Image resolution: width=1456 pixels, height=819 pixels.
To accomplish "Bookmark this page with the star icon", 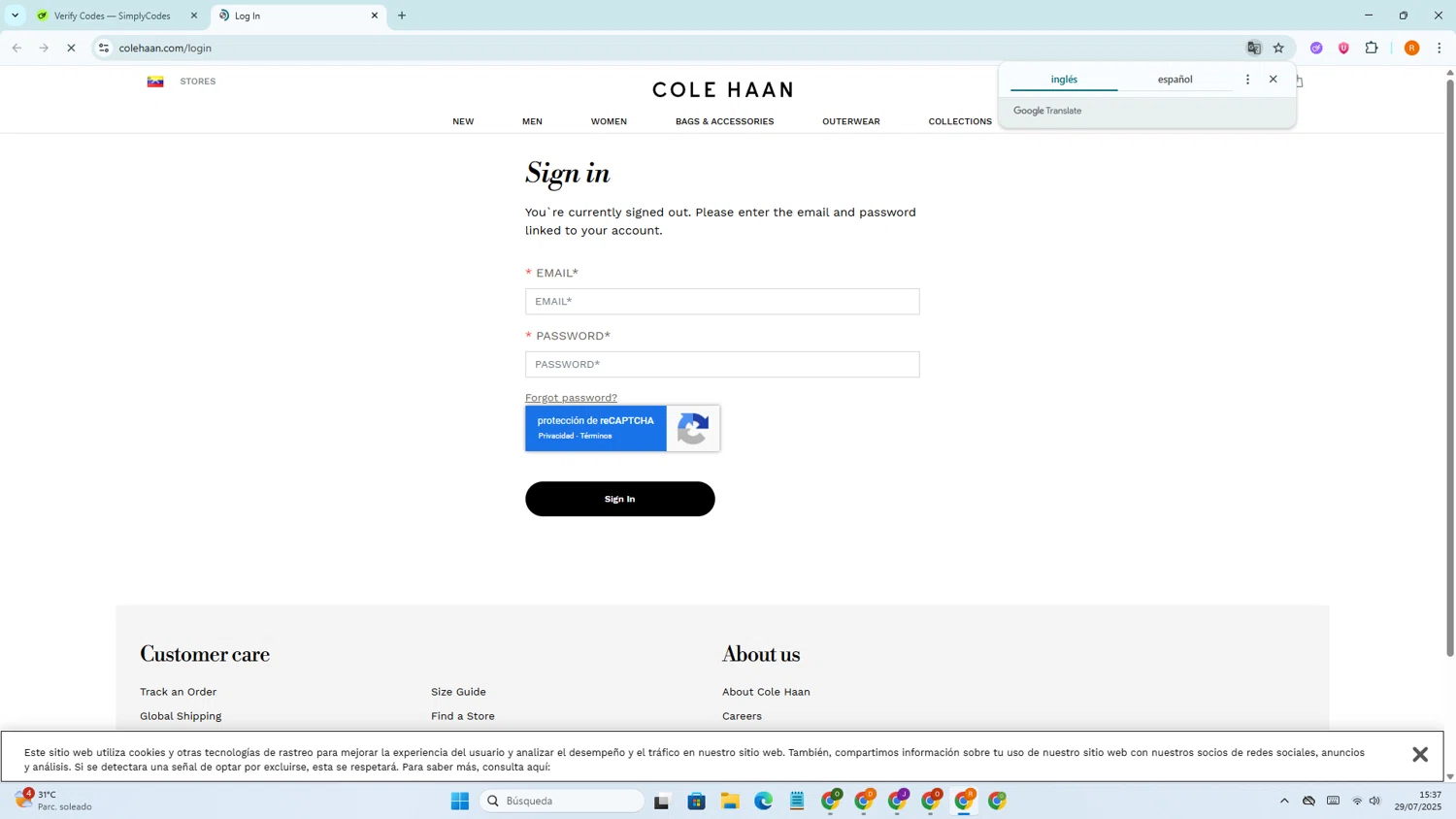I will coord(1278,48).
